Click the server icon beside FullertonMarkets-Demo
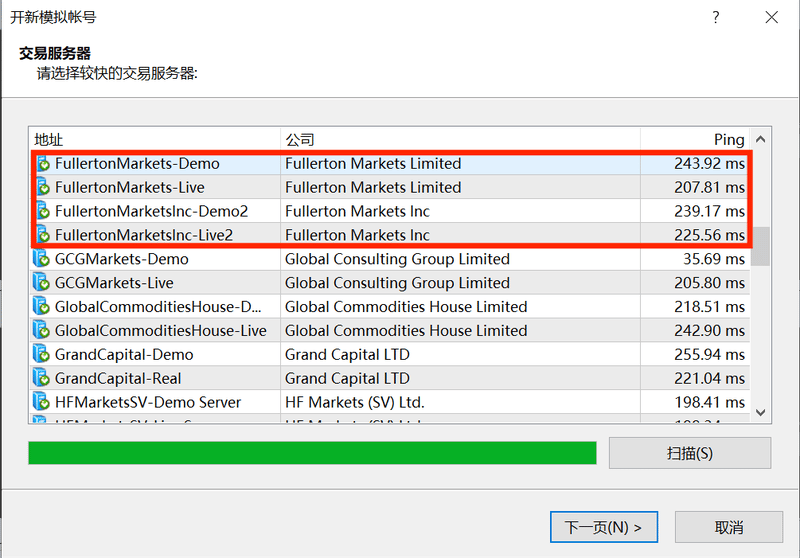 (x=42, y=164)
